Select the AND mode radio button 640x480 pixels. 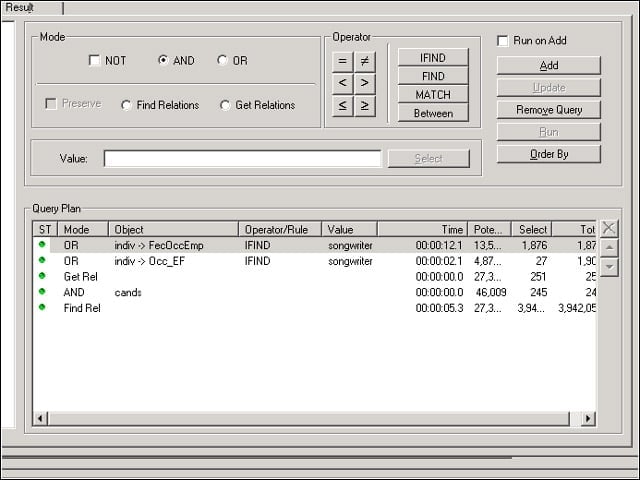click(x=163, y=60)
